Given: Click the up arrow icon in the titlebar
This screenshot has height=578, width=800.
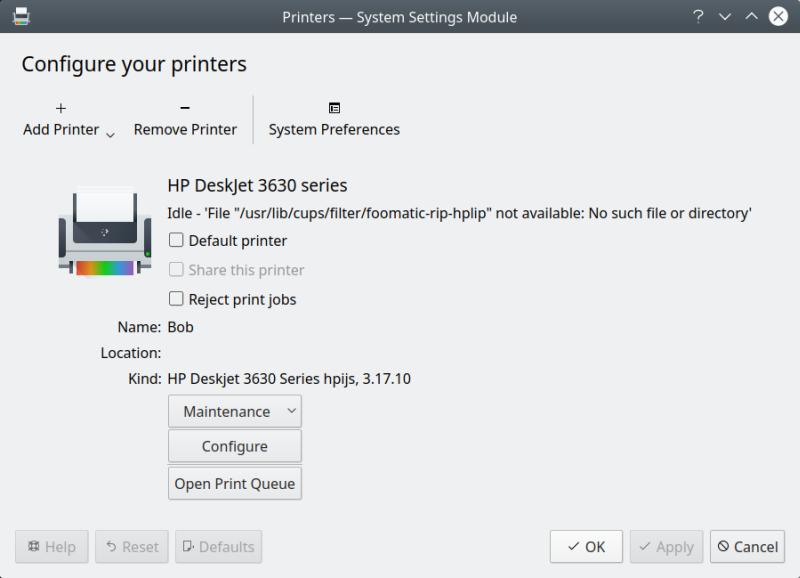Looking at the screenshot, I should 751,17.
